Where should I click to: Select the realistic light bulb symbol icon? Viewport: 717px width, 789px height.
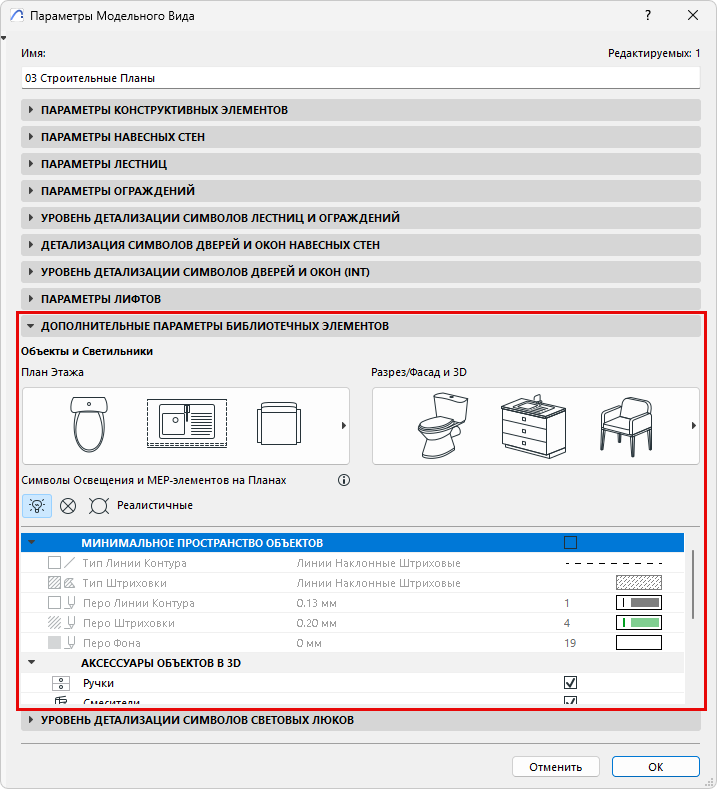[x=37, y=505]
